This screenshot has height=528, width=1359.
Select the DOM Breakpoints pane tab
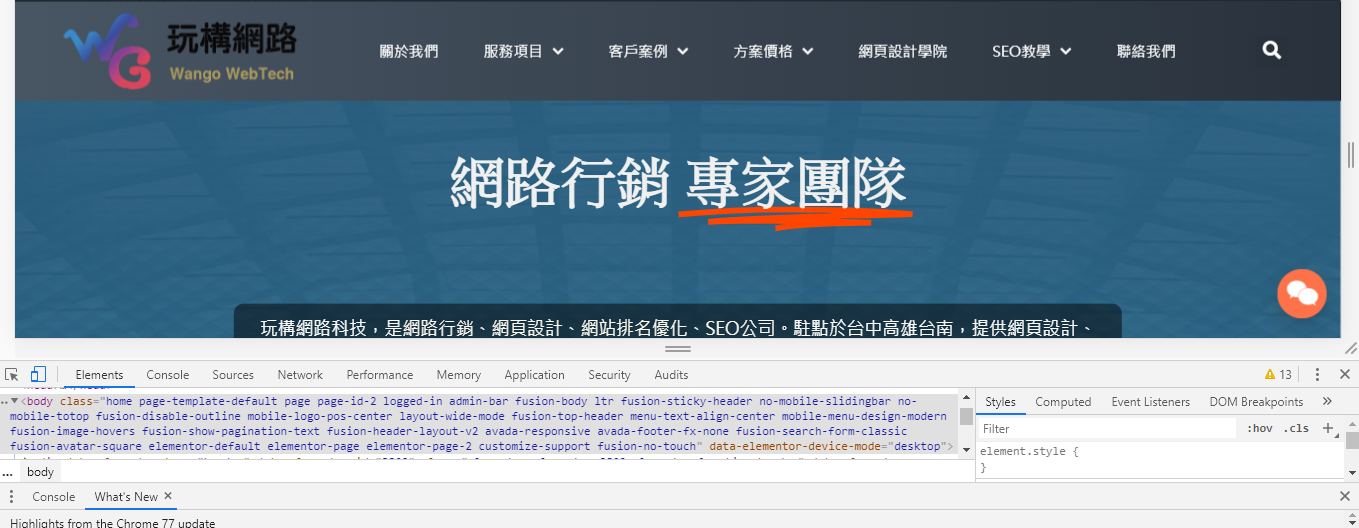[x=1256, y=402]
